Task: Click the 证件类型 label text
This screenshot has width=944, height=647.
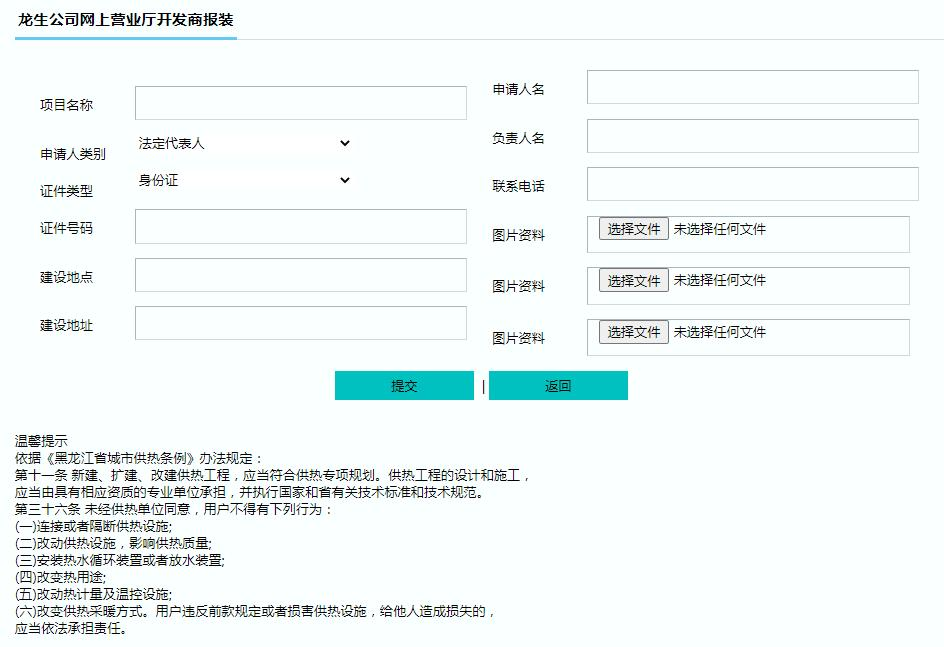Action: [66, 191]
